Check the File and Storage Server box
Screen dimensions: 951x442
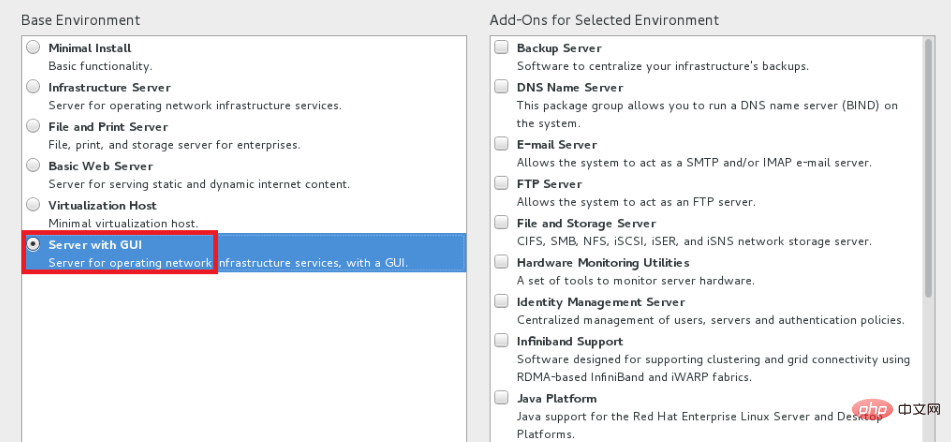(x=501, y=223)
